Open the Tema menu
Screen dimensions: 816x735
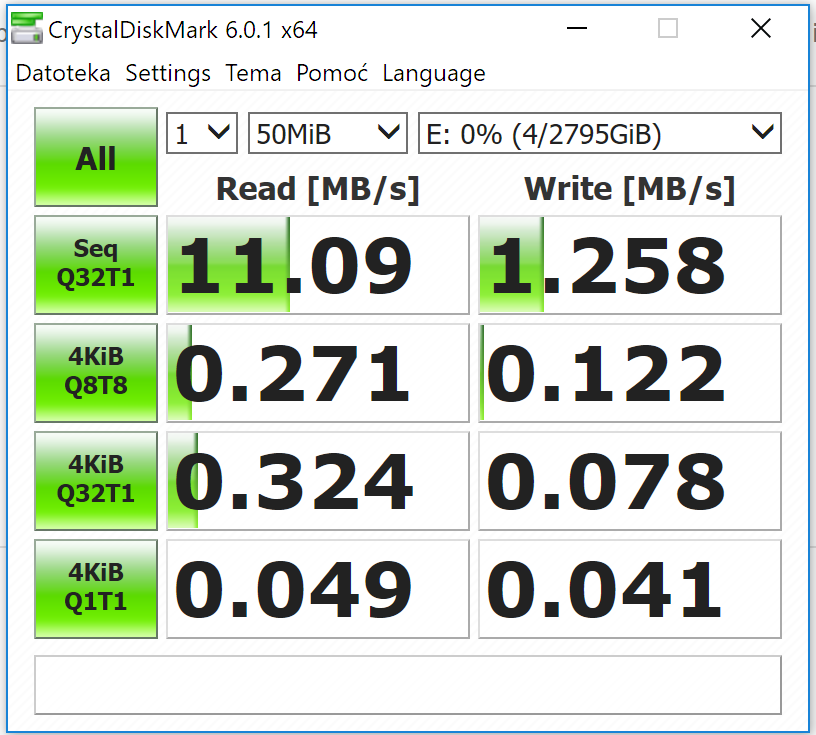[x=253, y=73]
